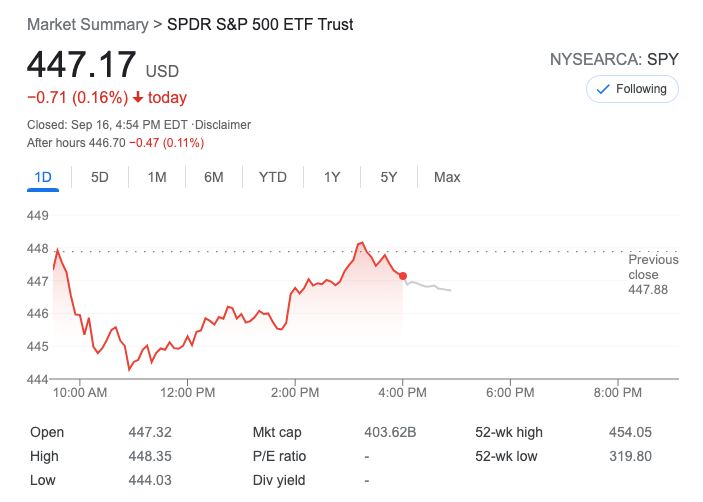Click the gray after-hours price line
This screenshot has height=502, width=703.
[x=430, y=286]
